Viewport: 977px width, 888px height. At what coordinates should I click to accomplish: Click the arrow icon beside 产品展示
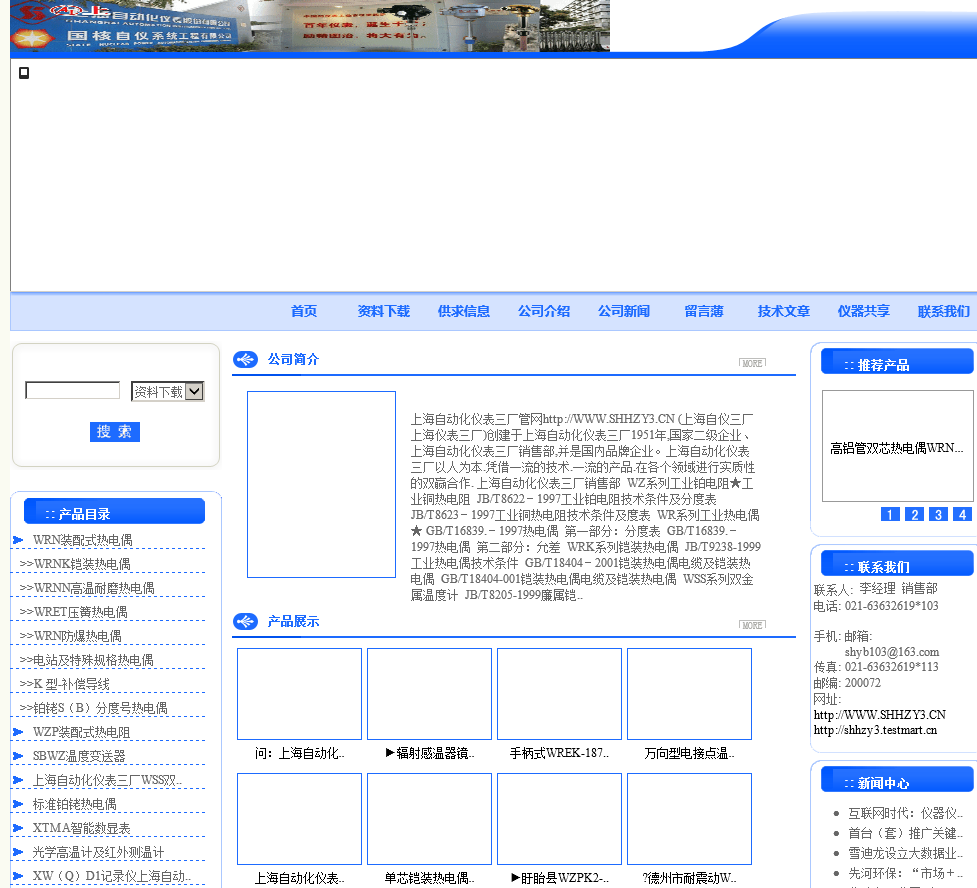(245, 621)
